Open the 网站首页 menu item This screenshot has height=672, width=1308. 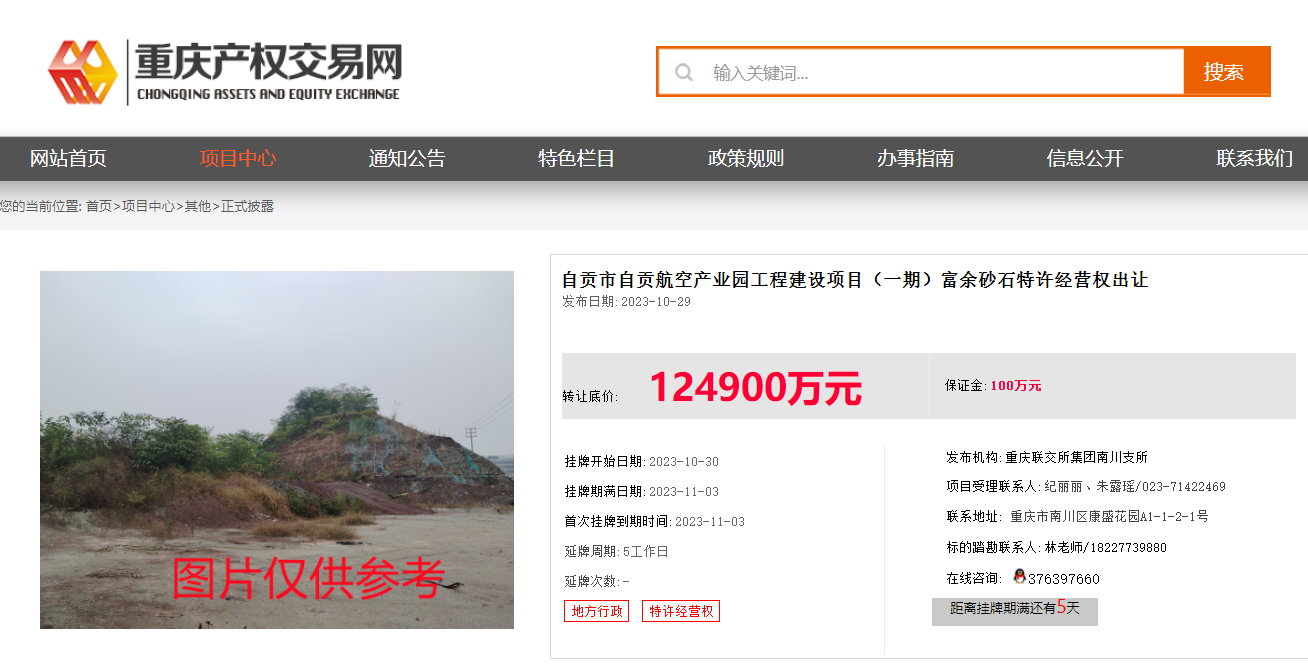(68, 158)
